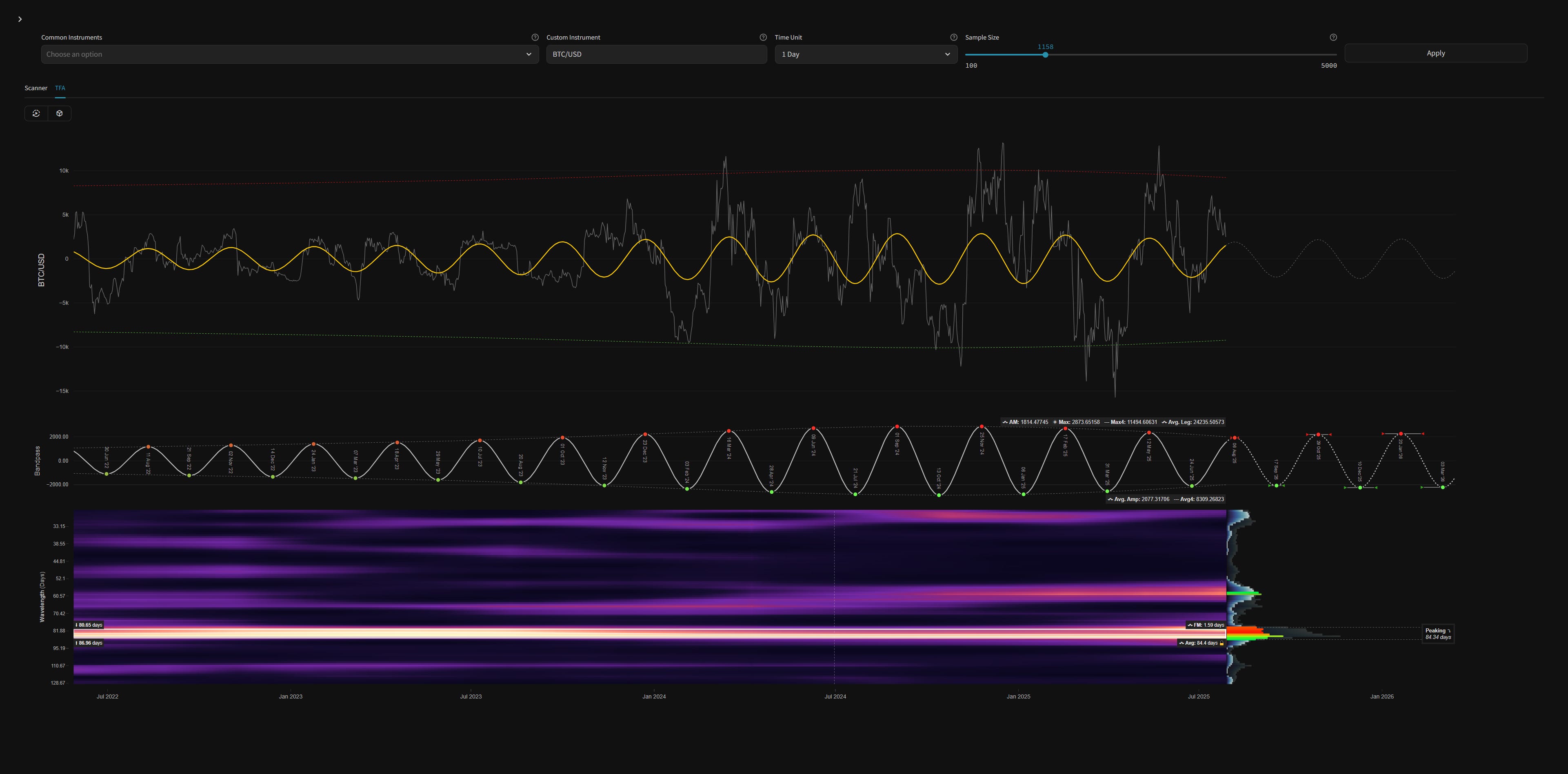Expand the collapsed sidebar with the chevron
The width and height of the screenshot is (1568, 774).
(x=20, y=19)
